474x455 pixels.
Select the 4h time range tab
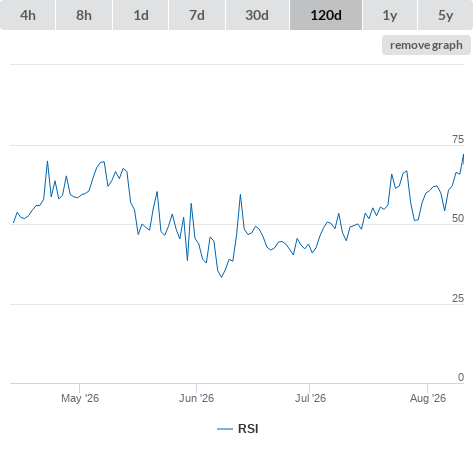(x=28, y=15)
